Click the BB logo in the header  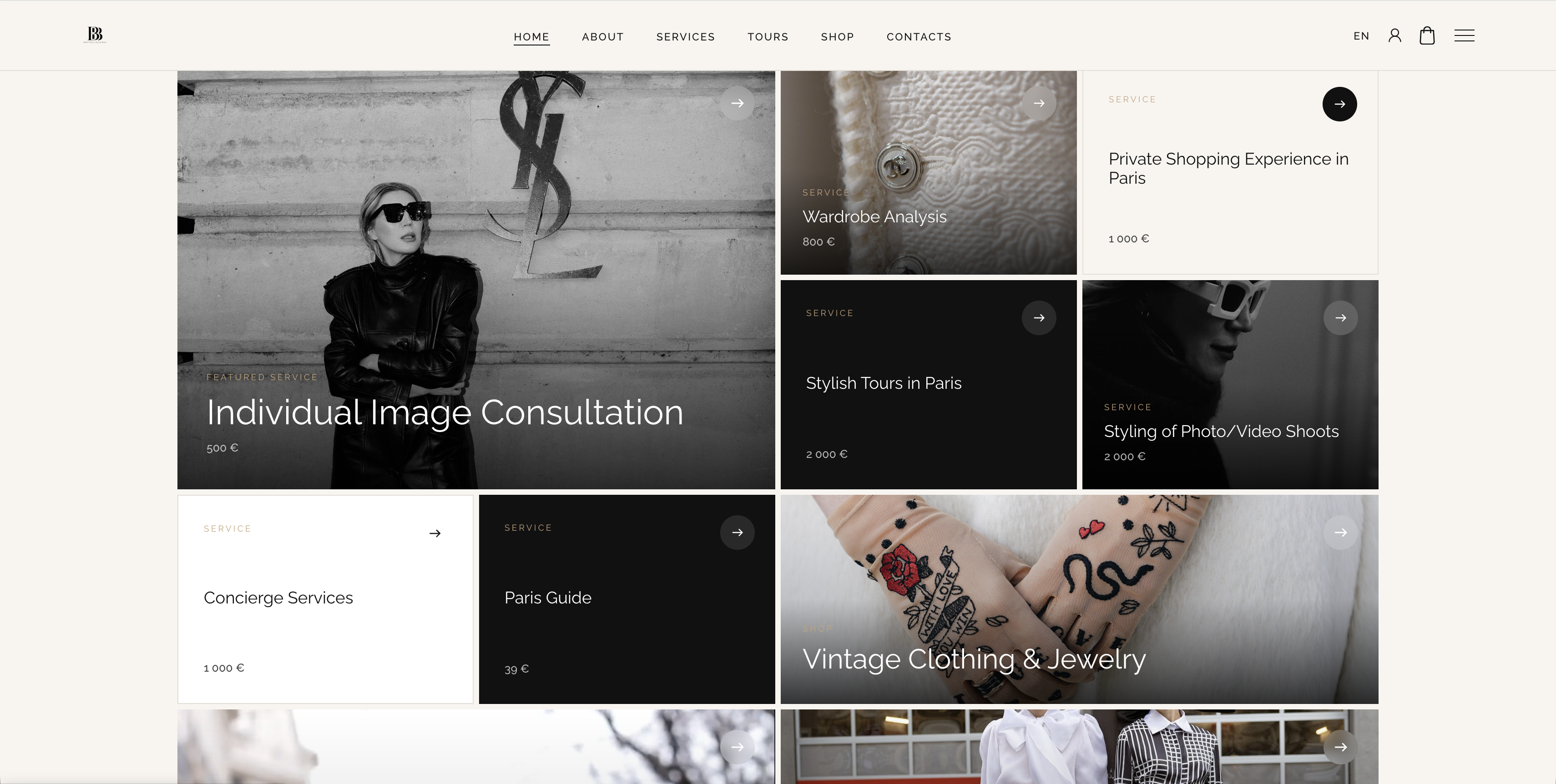tap(95, 35)
